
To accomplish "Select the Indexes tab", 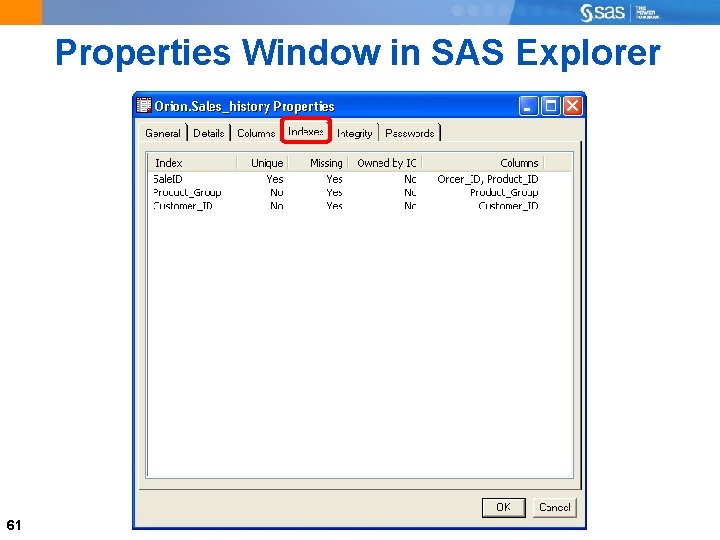I will click(306, 131).
